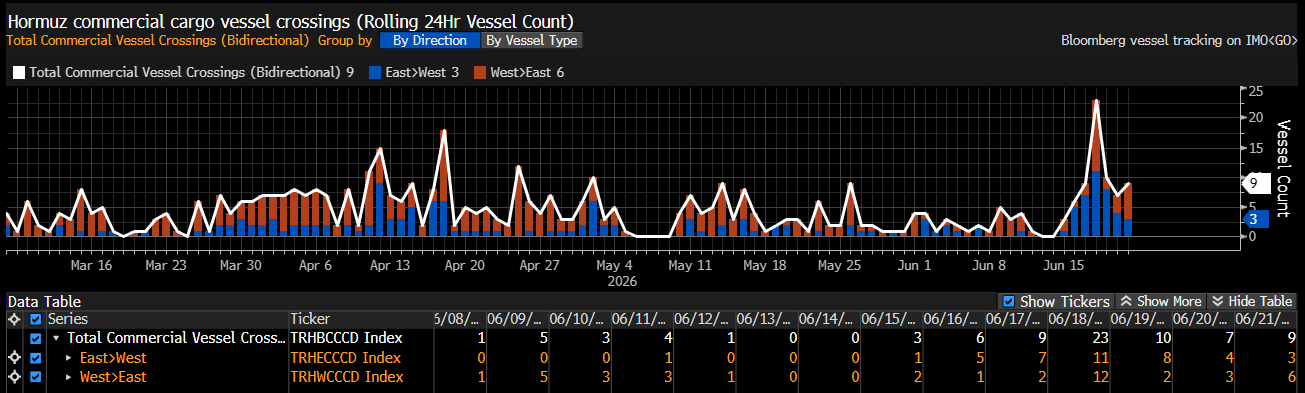This screenshot has height=393, width=1305.
Task: Expand the West>East series row
Action: coord(69,377)
